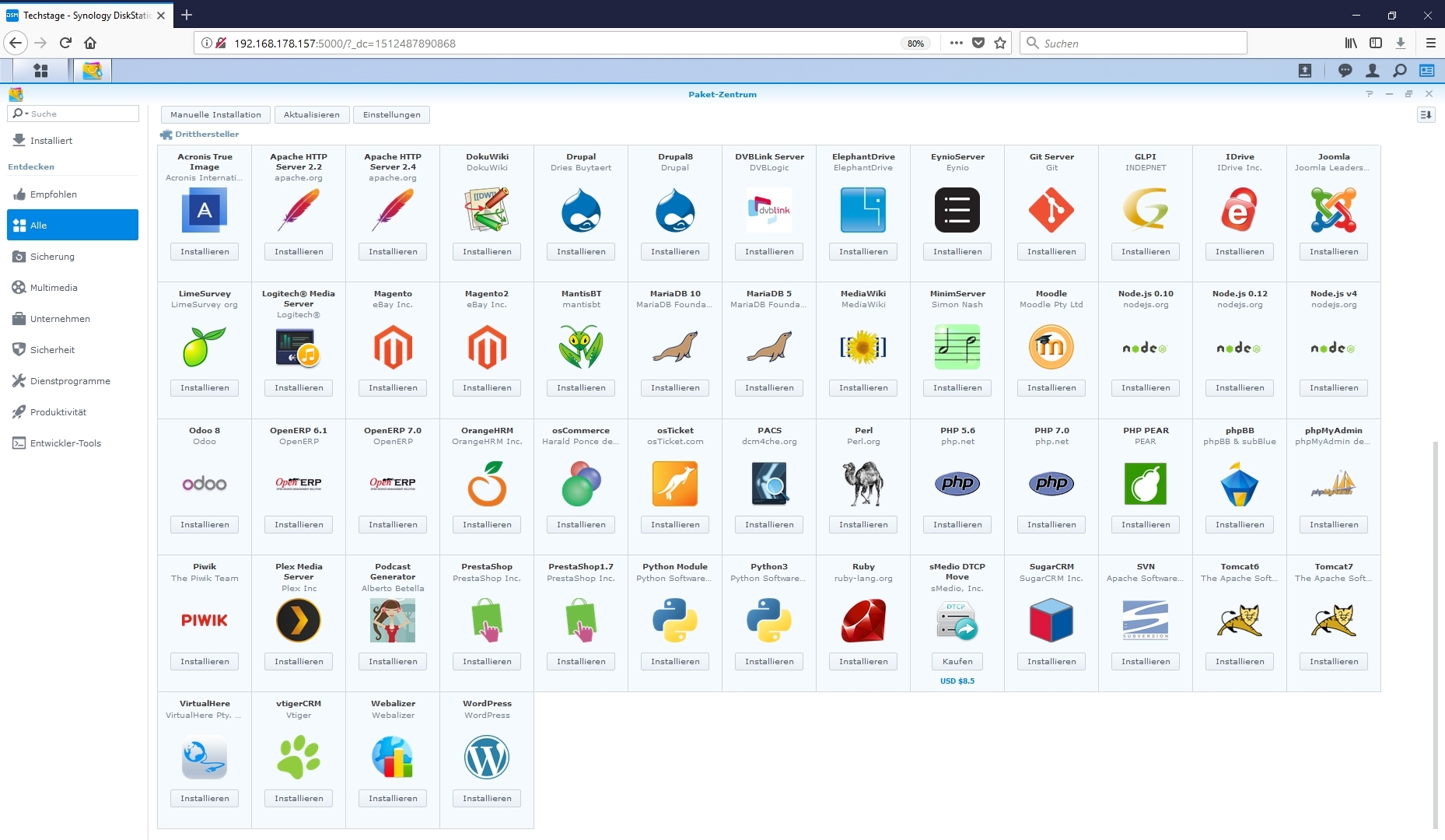Open the Git Server package icon
This screenshot has width=1445, height=840.
pyautogui.click(x=1051, y=210)
